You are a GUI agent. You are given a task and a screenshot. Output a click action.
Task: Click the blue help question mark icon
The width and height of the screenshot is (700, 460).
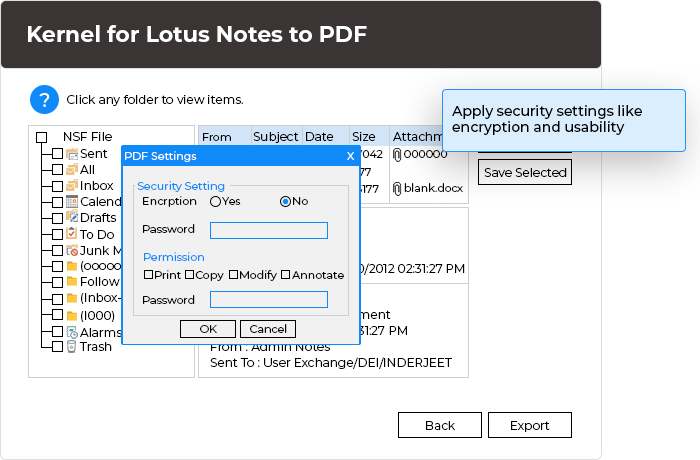(44, 100)
